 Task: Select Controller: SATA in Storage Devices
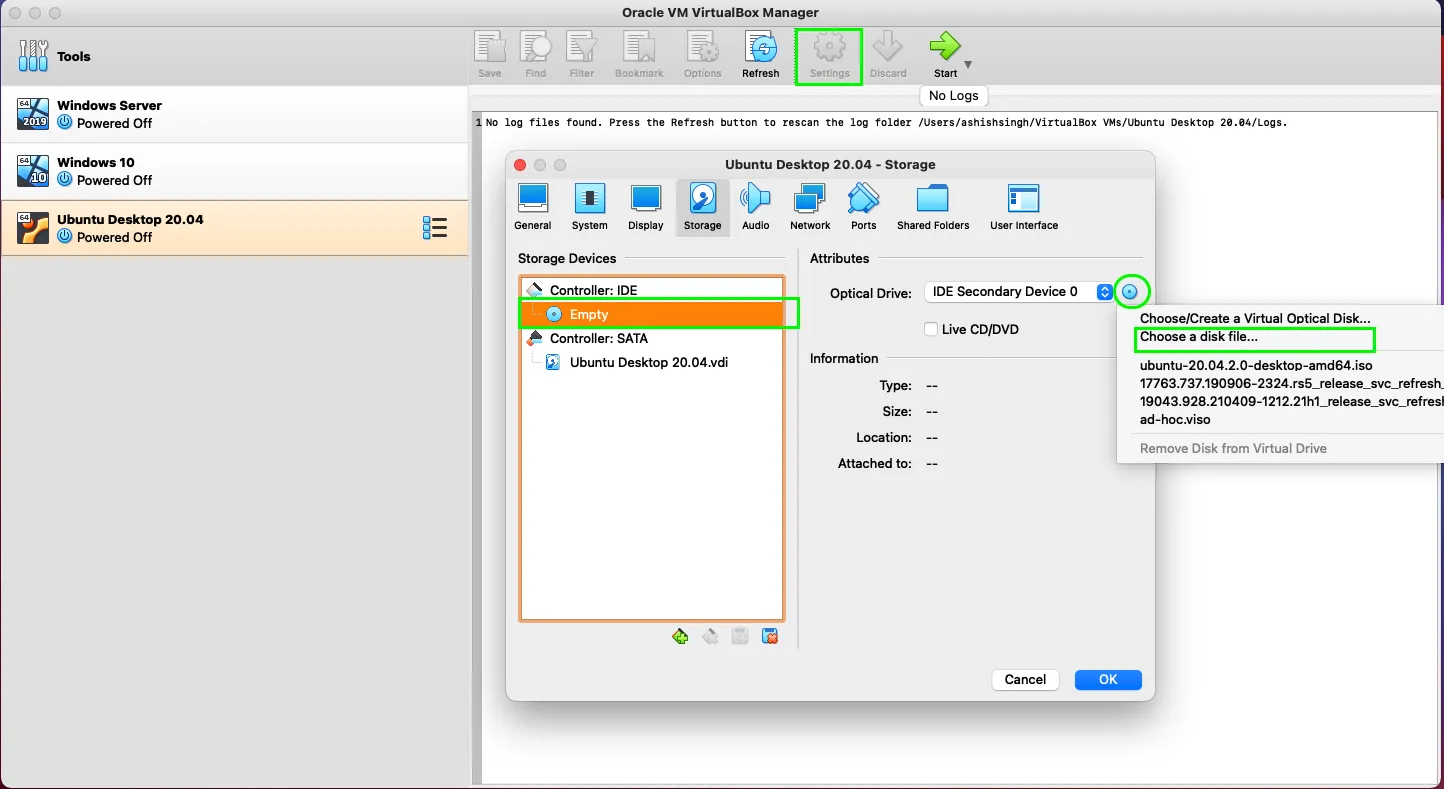click(652, 338)
